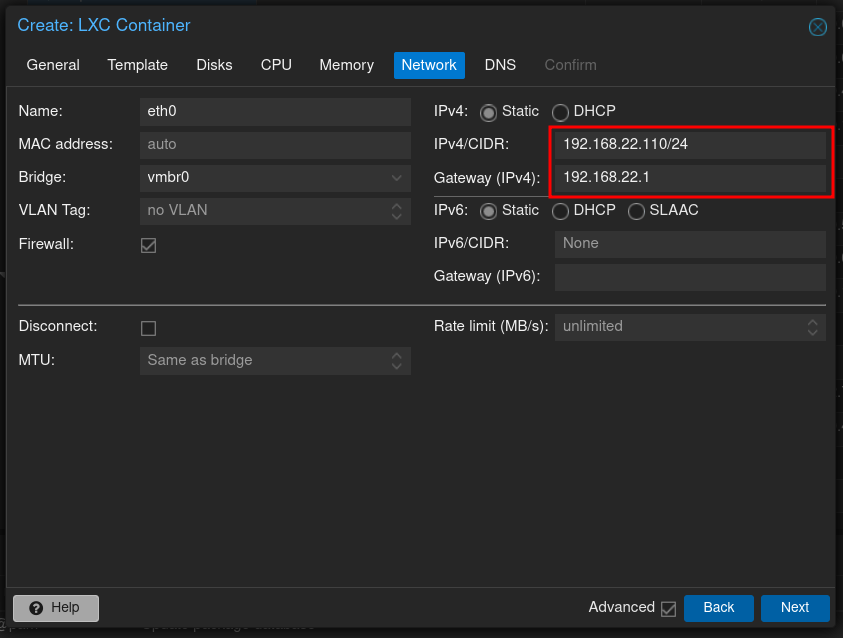This screenshot has height=638, width=843.
Task: Enable the Disconnect checkbox
Action: (x=148, y=328)
